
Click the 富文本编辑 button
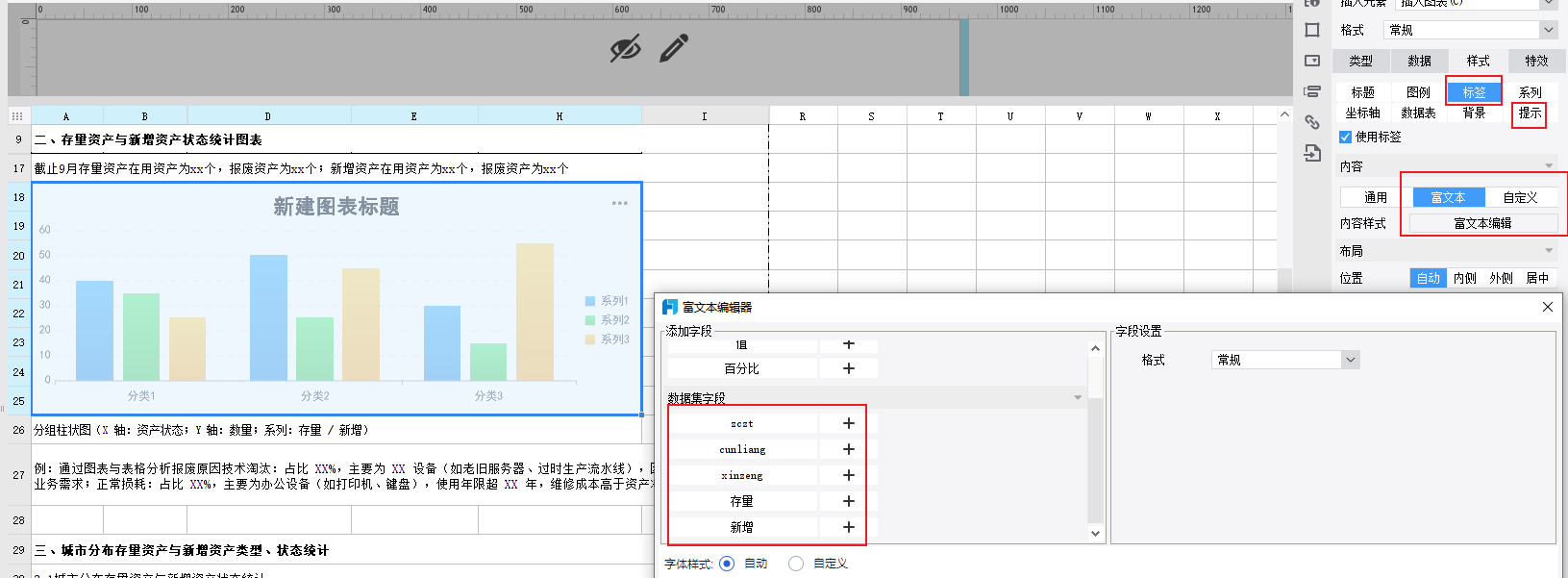[1483, 223]
